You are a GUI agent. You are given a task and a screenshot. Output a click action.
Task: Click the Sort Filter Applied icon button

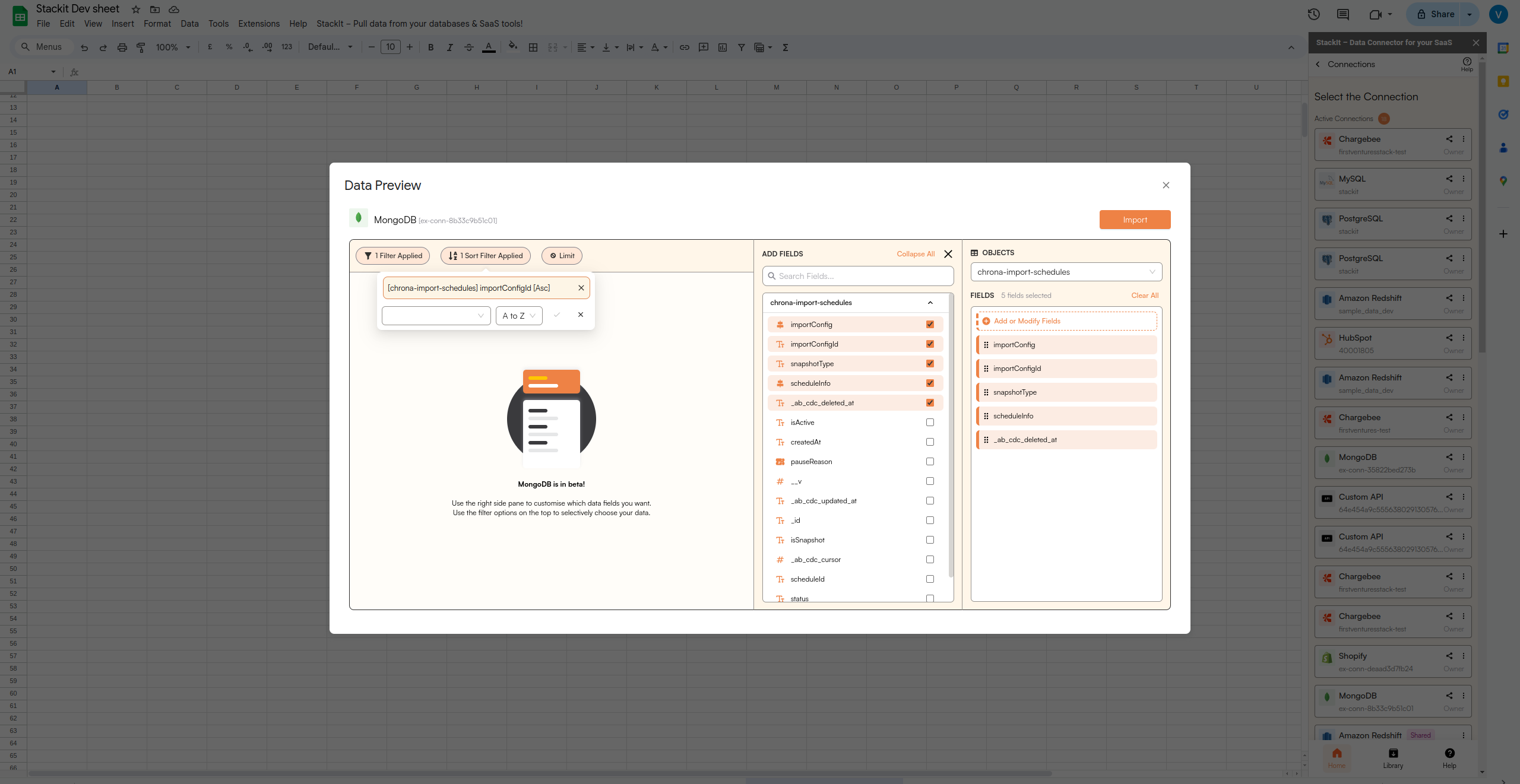coord(485,256)
